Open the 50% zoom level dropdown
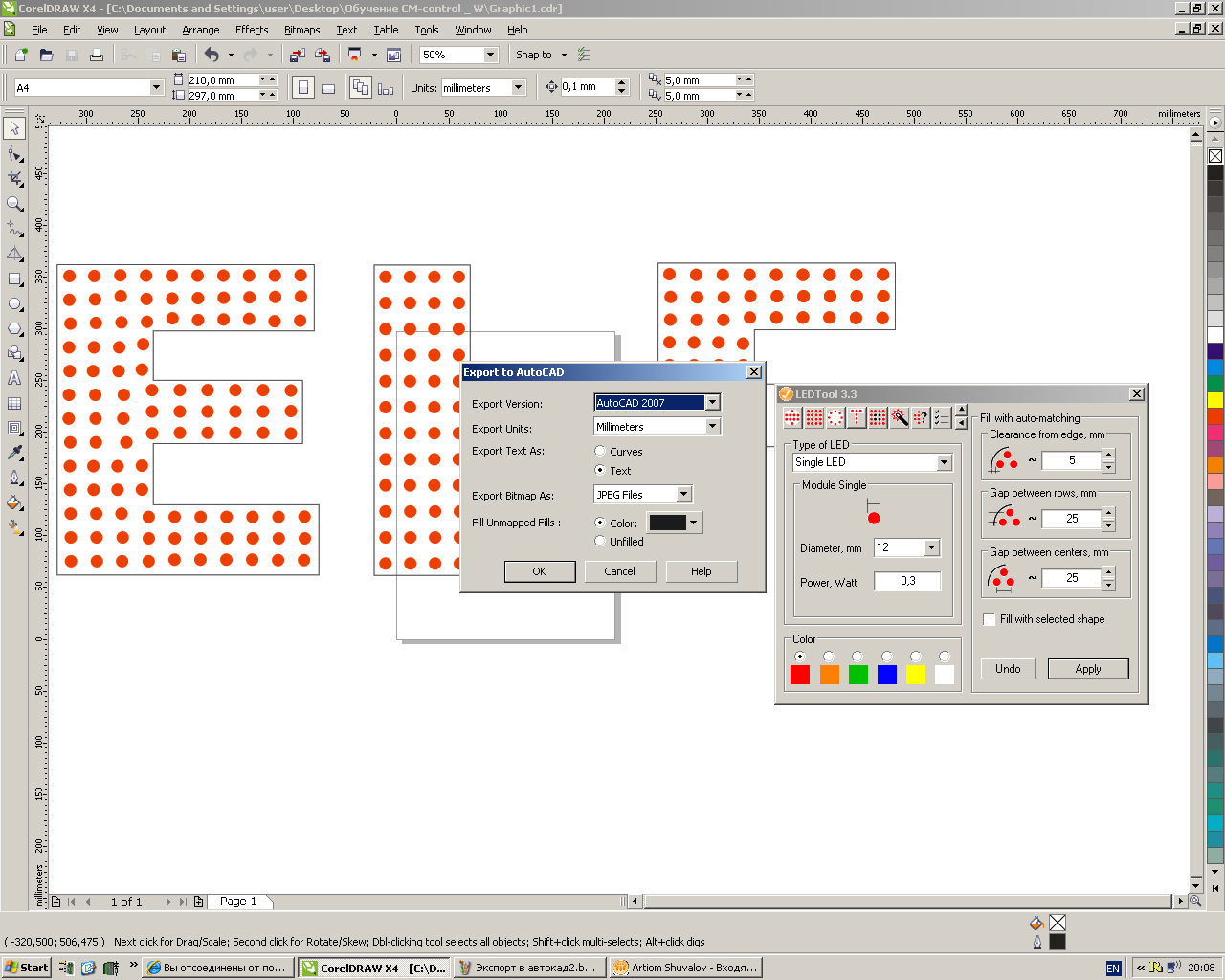 tap(491, 55)
